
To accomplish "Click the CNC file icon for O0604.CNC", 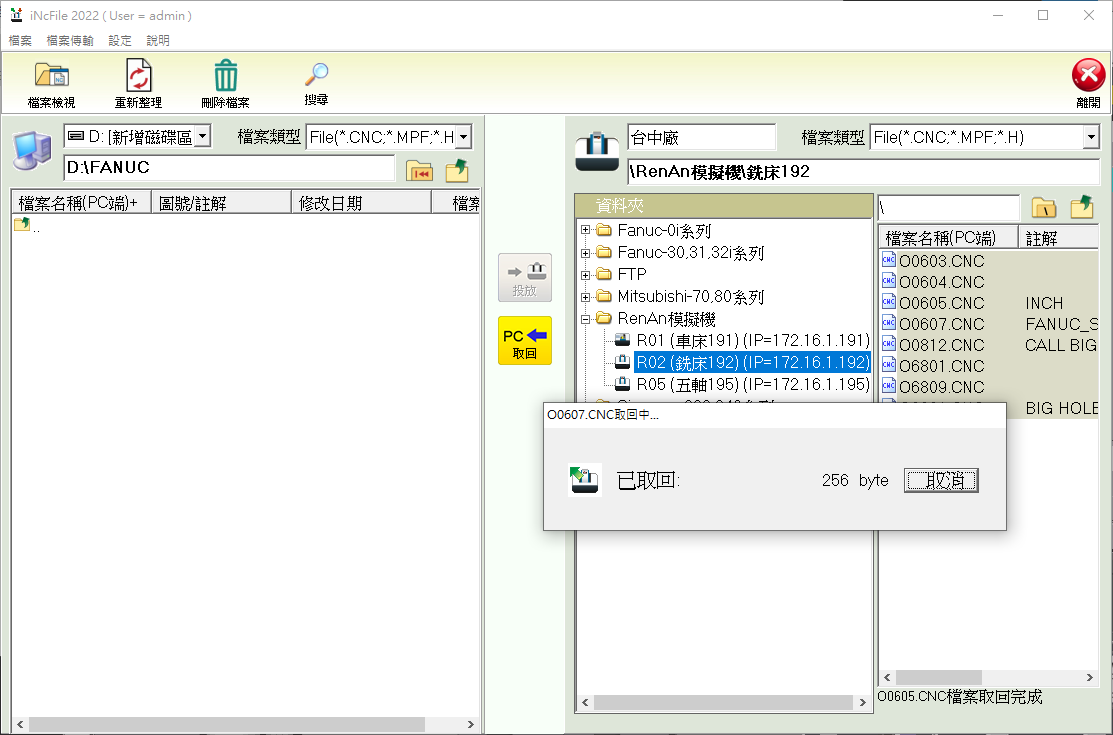I will (889, 281).
